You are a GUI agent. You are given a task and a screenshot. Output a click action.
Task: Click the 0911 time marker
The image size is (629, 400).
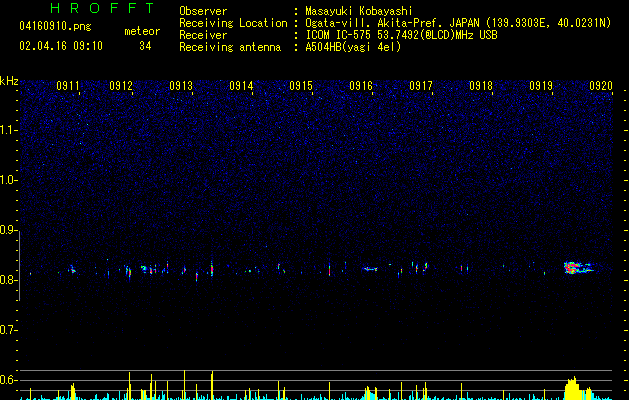click(68, 86)
